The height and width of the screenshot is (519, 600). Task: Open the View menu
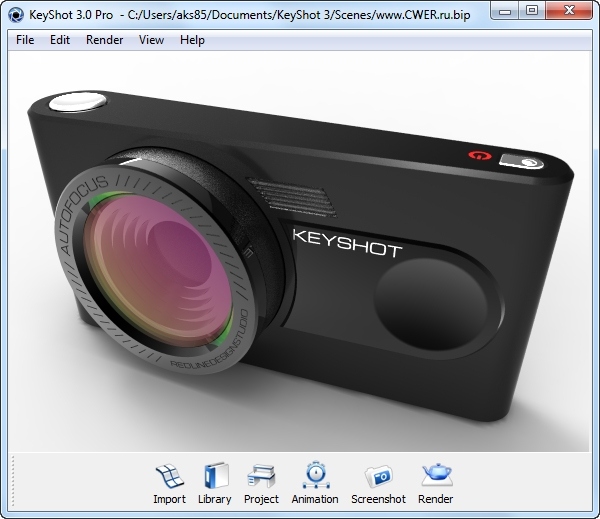[x=151, y=40]
